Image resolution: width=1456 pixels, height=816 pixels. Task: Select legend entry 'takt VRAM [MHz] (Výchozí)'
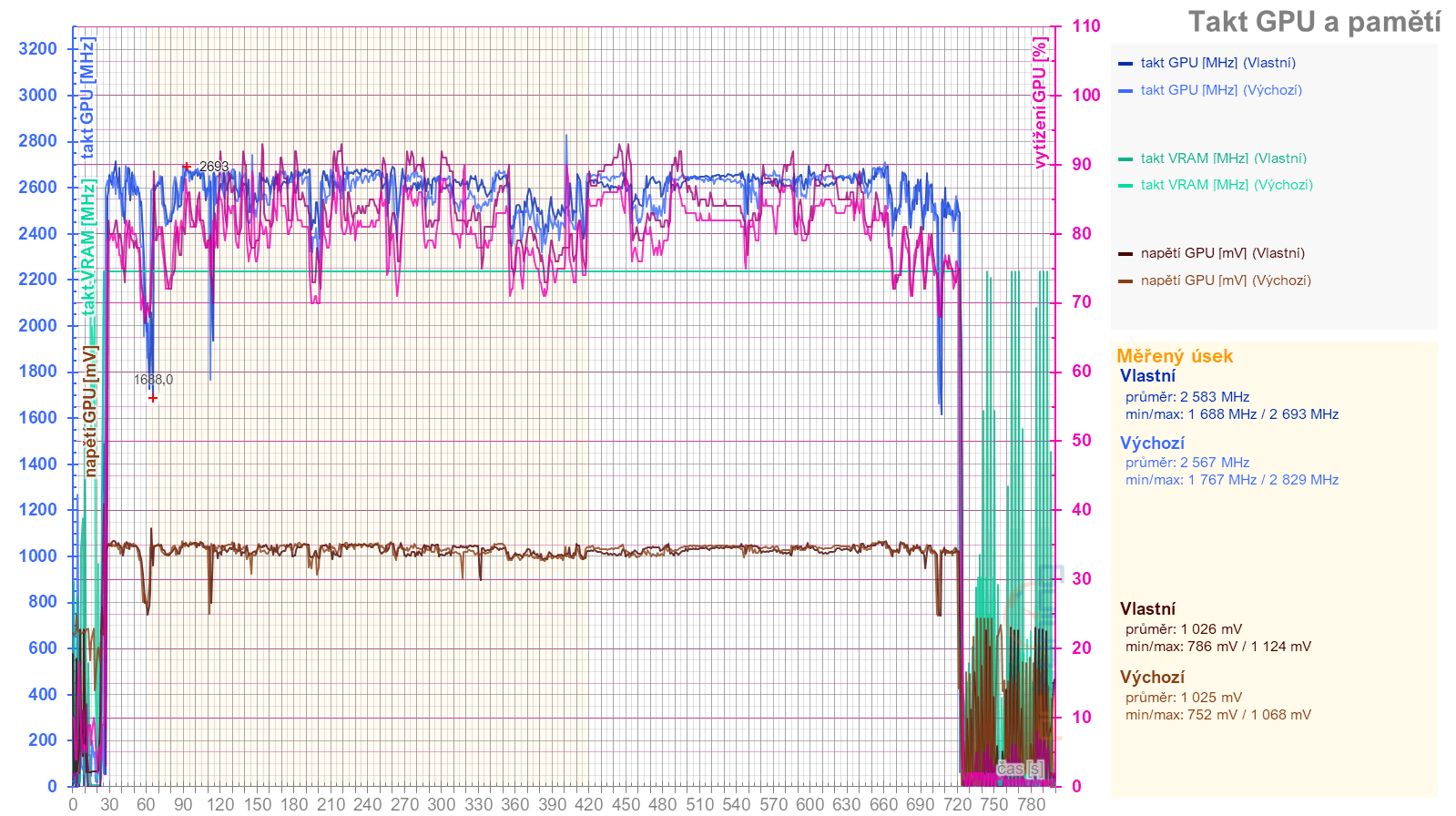[x=1227, y=185]
